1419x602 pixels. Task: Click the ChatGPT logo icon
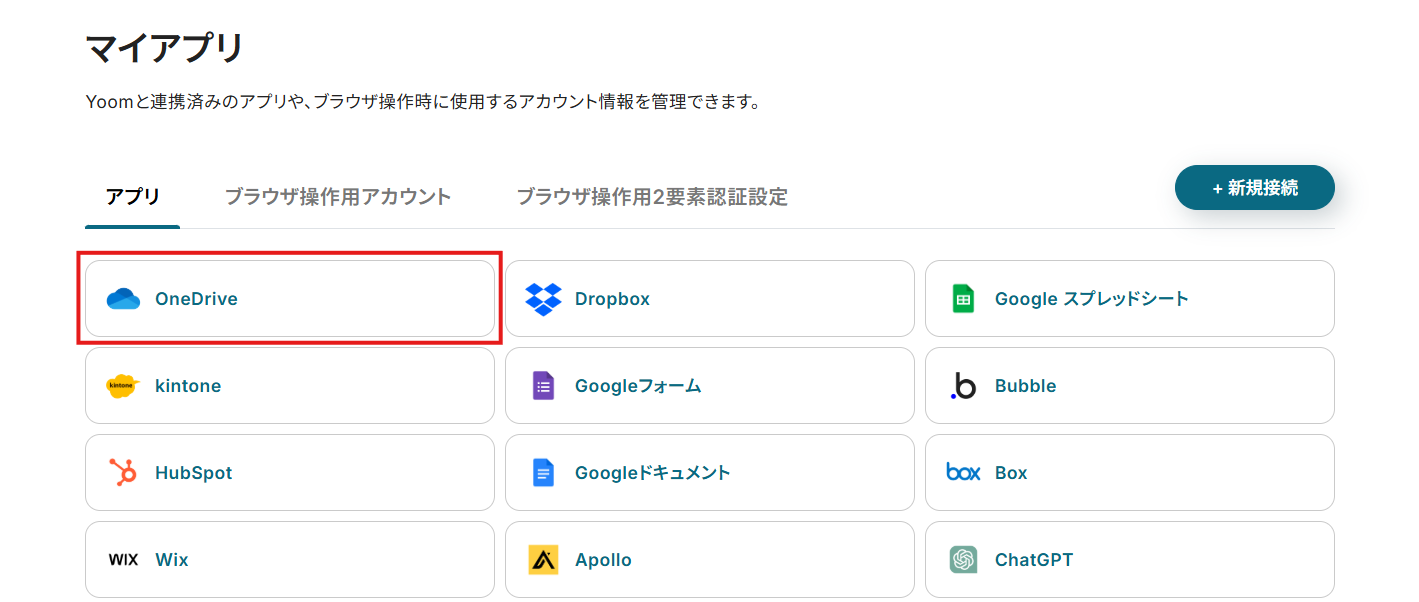(x=963, y=560)
